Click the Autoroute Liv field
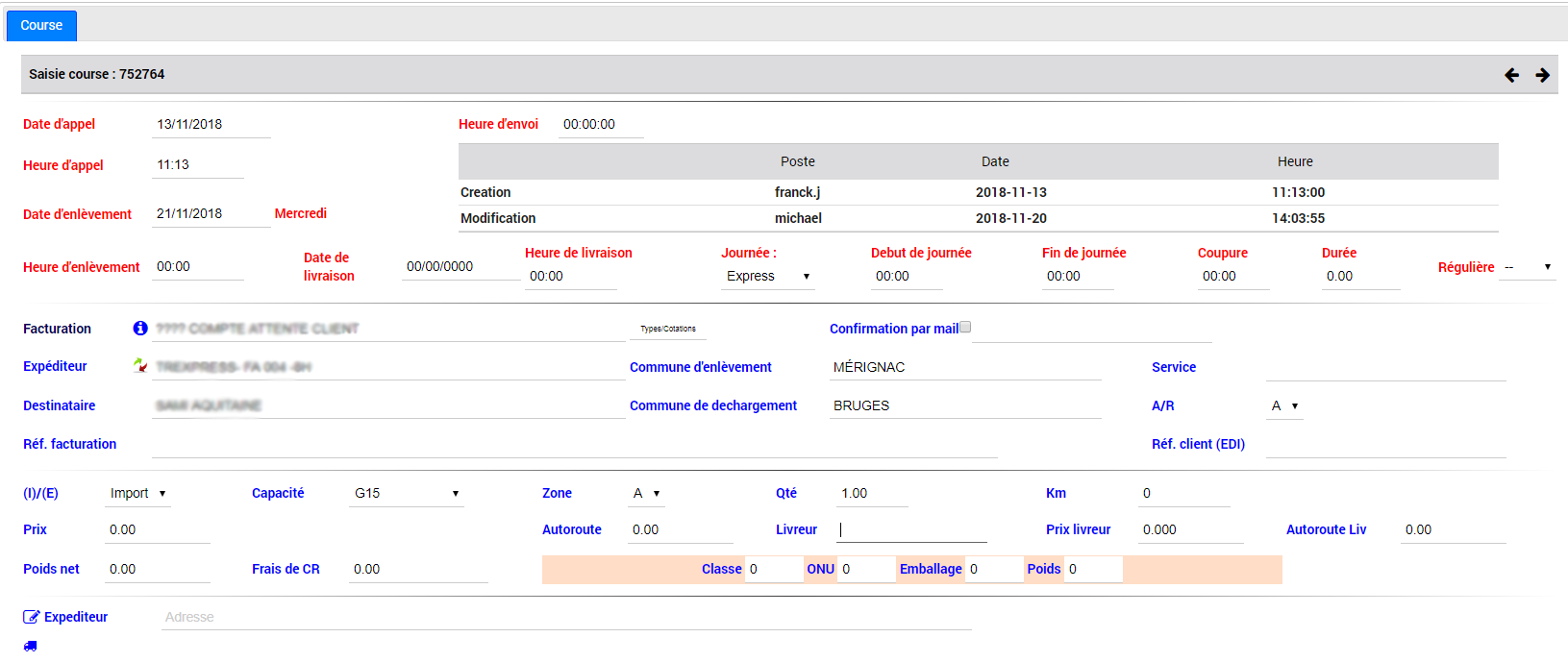Image resolution: width=1568 pixels, height=662 pixels. point(1454,530)
